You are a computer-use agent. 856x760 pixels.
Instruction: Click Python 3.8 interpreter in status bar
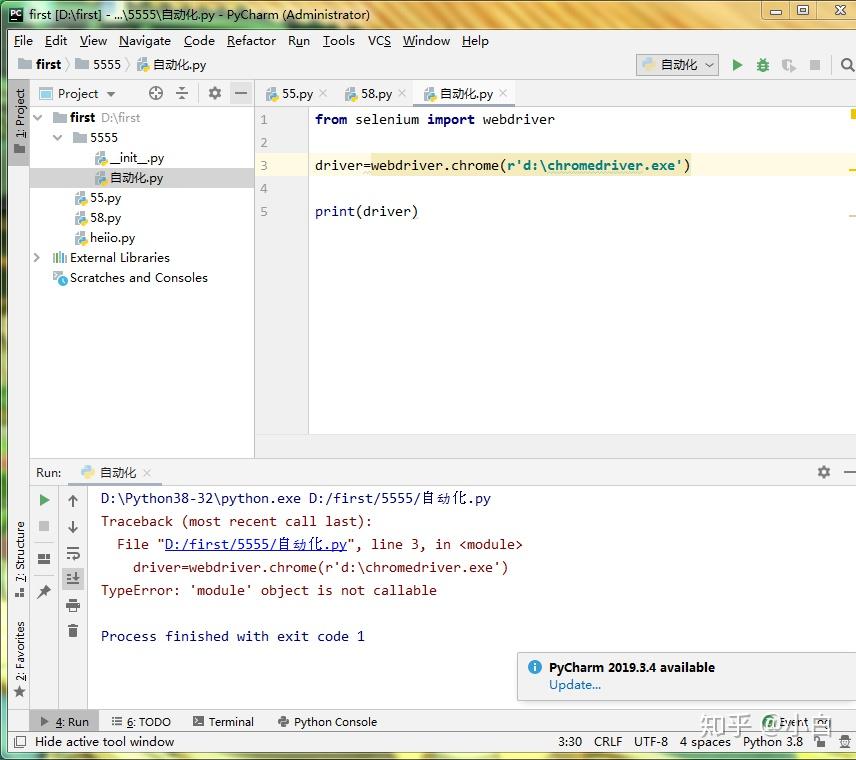(x=772, y=741)
